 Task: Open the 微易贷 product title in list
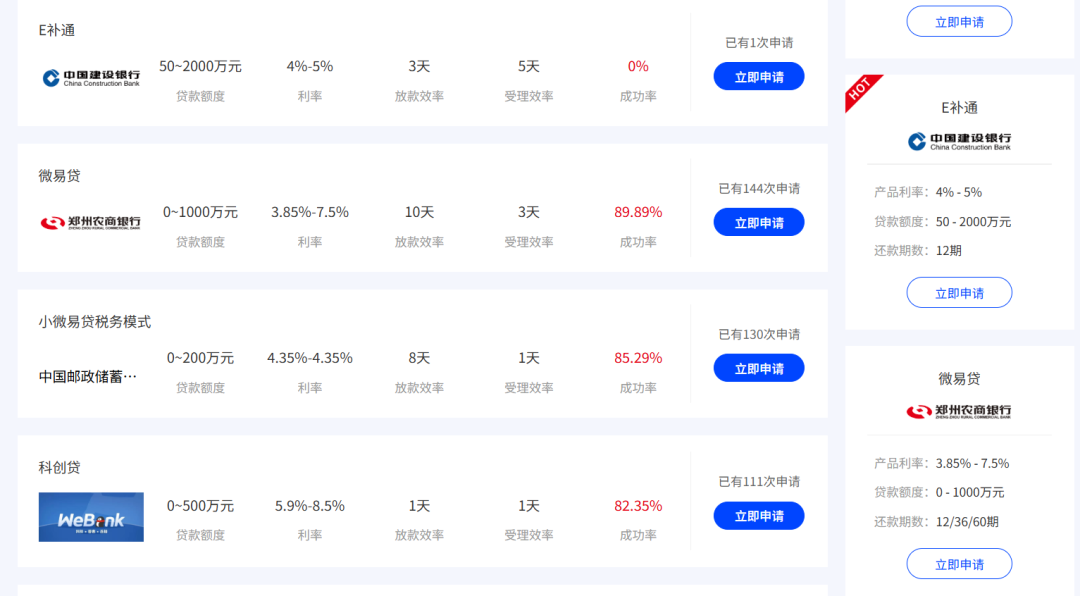click(x=60, y=176)
